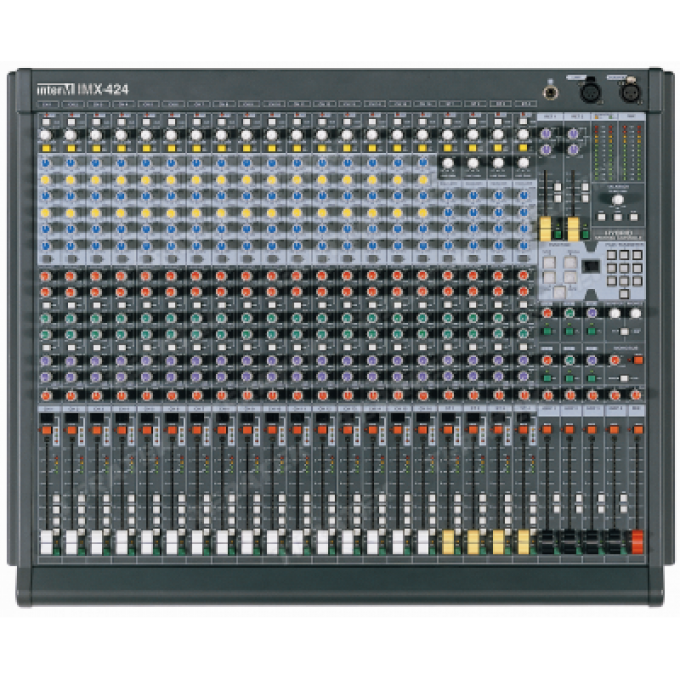Click right small yellow fader in master section
This screenshot has width=680, height=680.
(573, 229)
